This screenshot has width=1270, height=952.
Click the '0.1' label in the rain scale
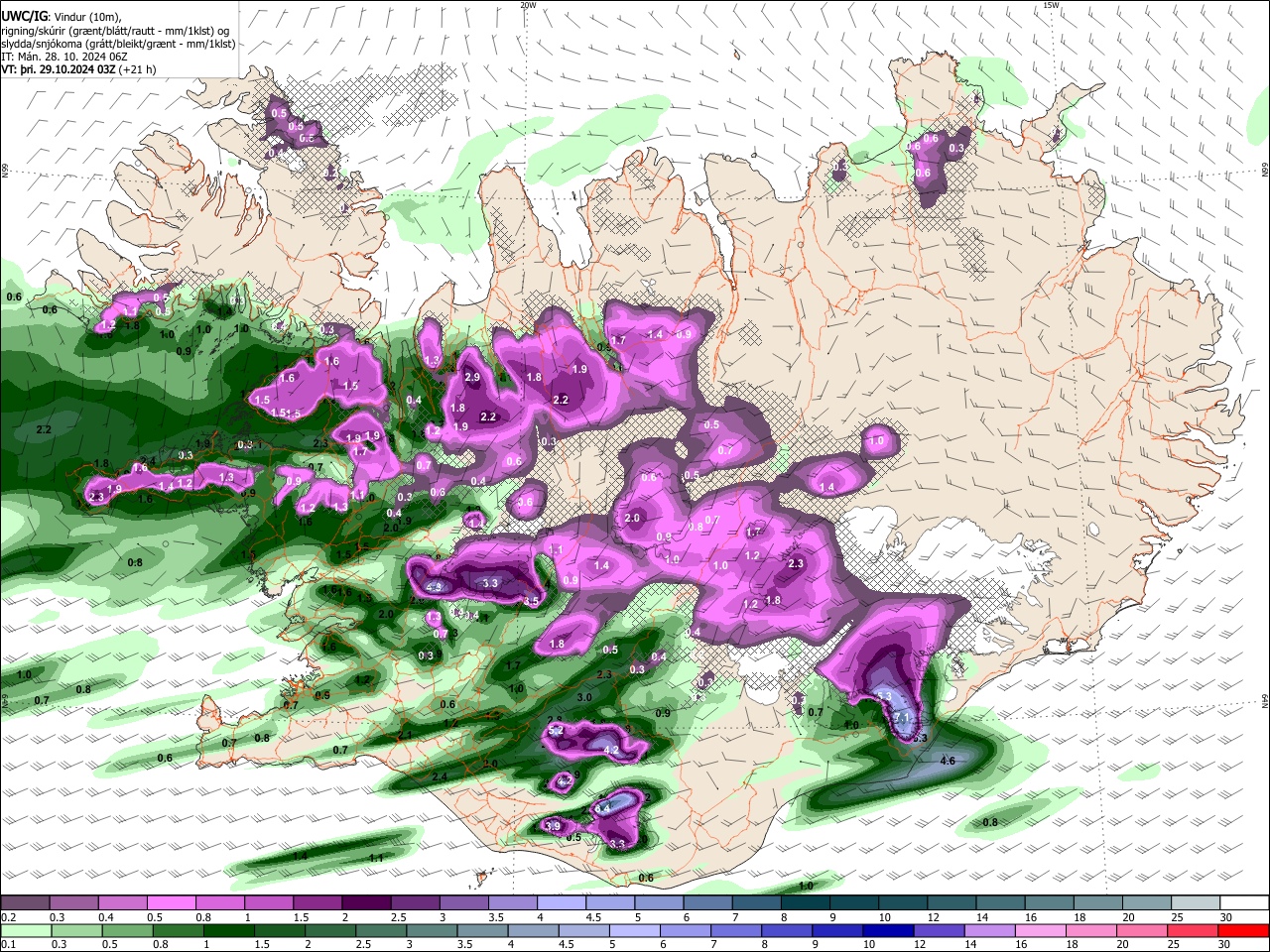click(8, 945)
